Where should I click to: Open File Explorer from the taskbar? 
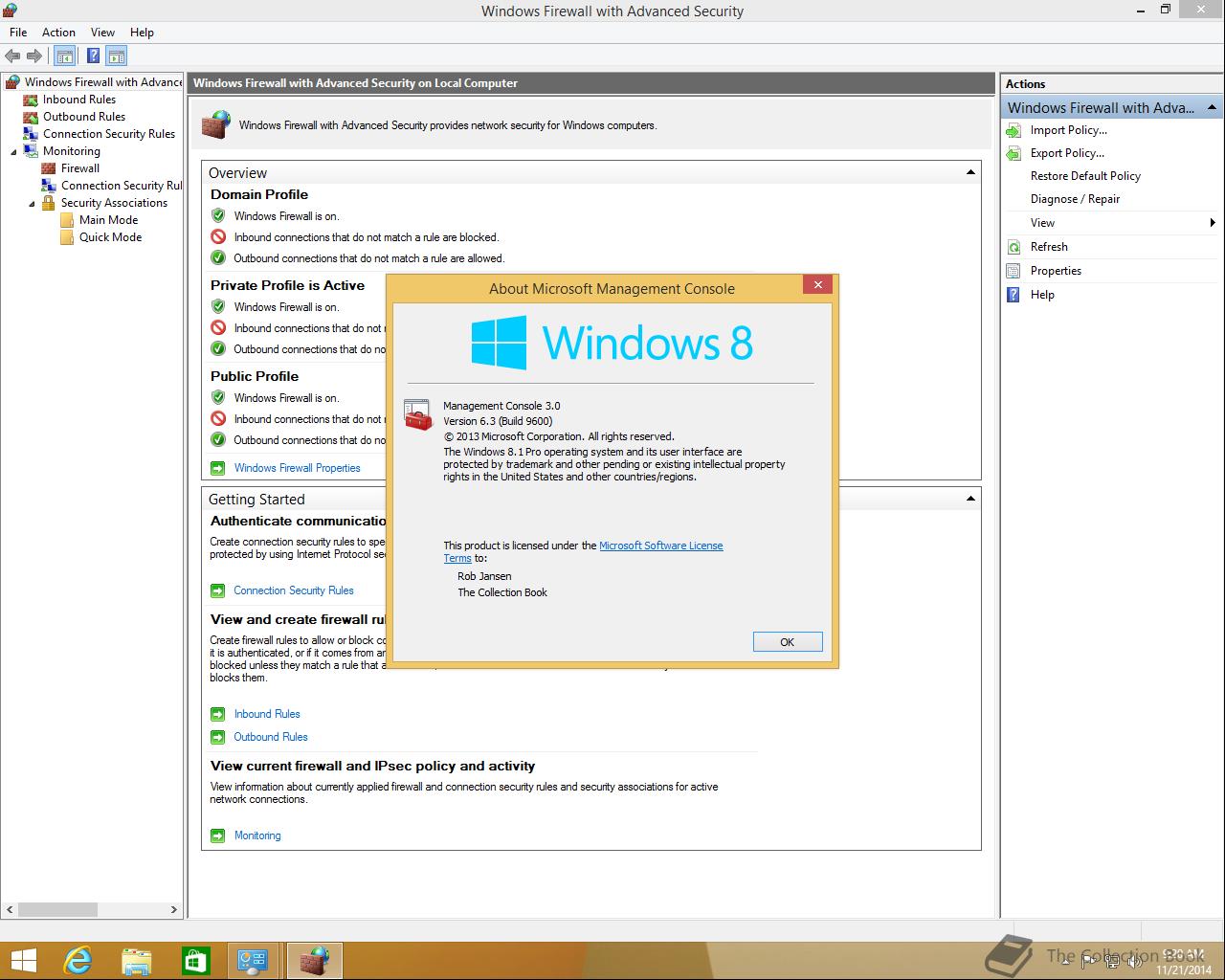[137, 961]
